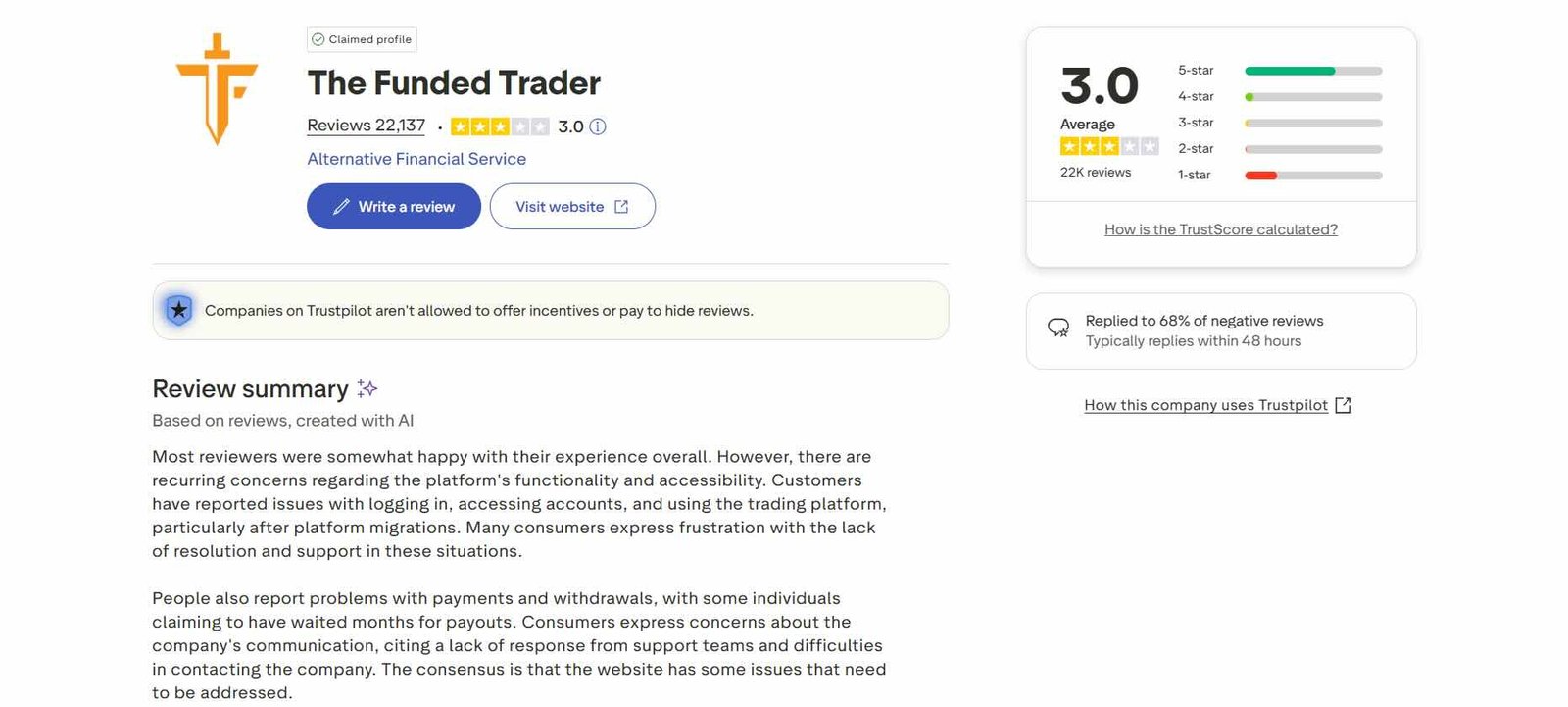Open How this company uses Trustpilot
This screenshot has width=1568, height=707.
(1206, 404)
